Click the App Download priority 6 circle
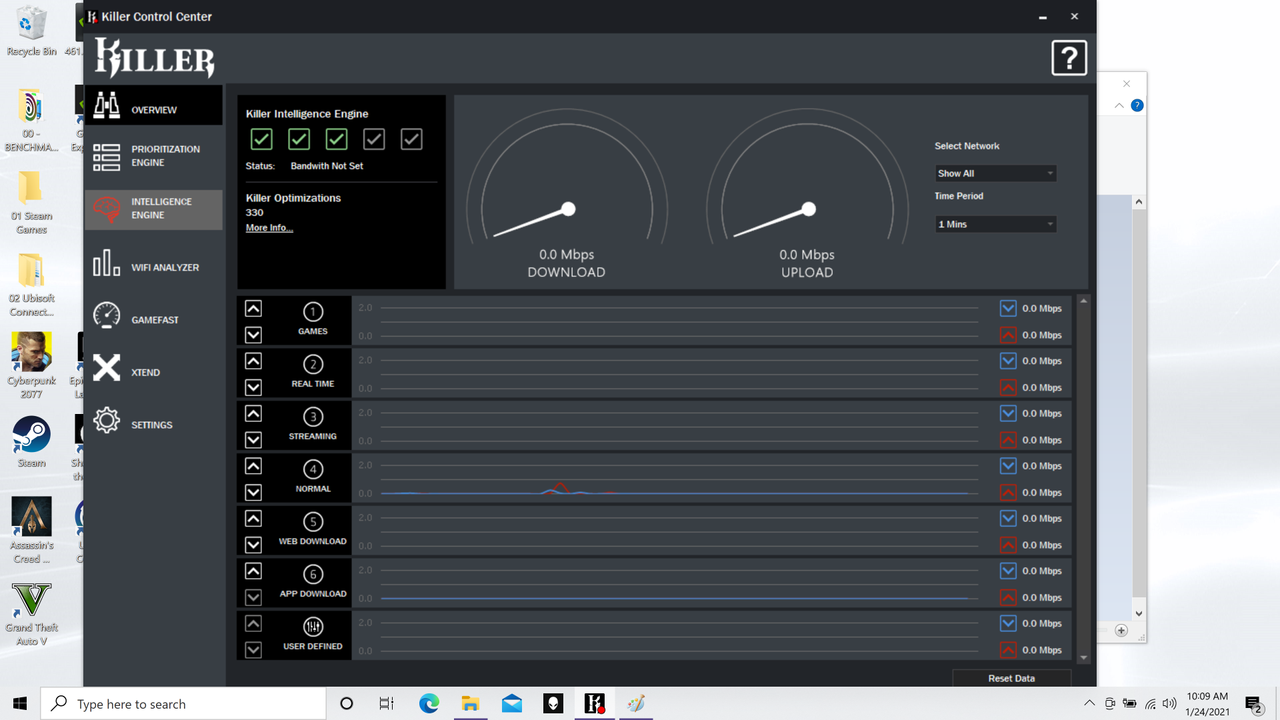Screen dimensions: 1280x720 click(x=313, y=575)
